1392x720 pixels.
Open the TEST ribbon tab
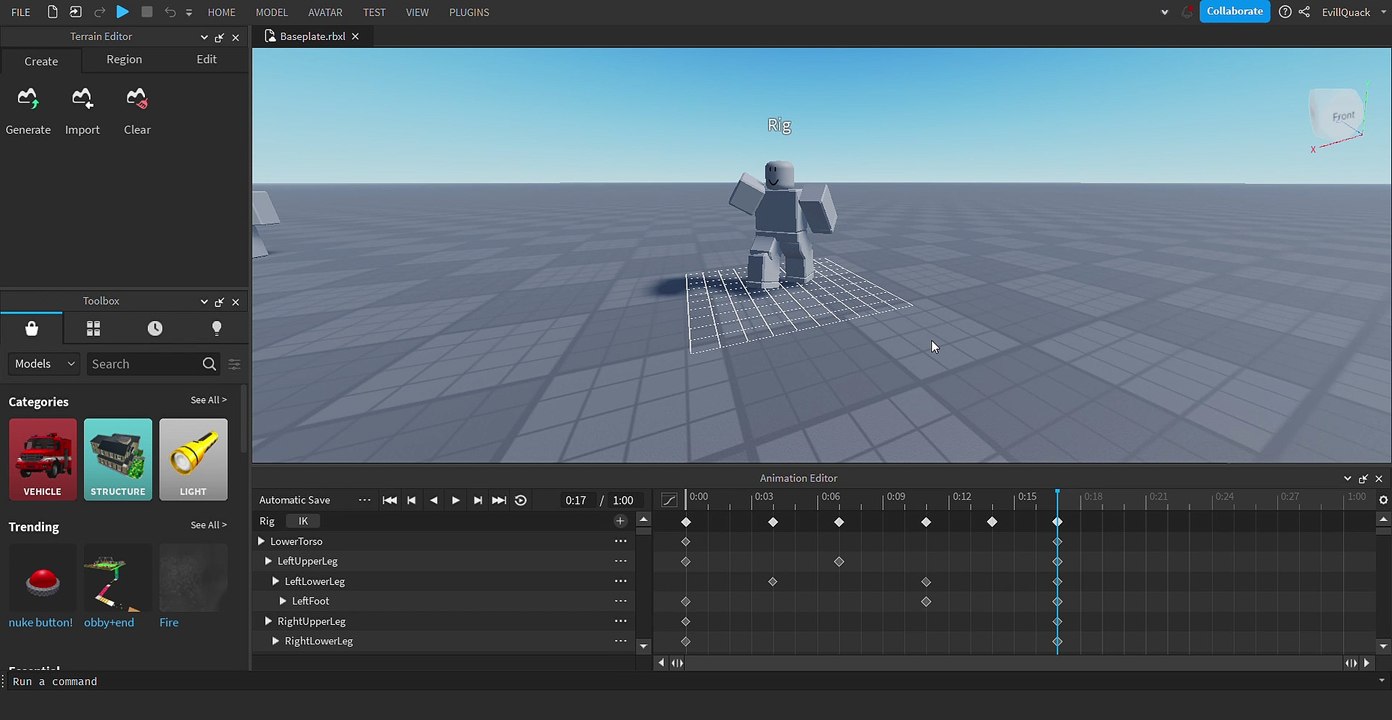pyautogui.click(x=374, y=12)
